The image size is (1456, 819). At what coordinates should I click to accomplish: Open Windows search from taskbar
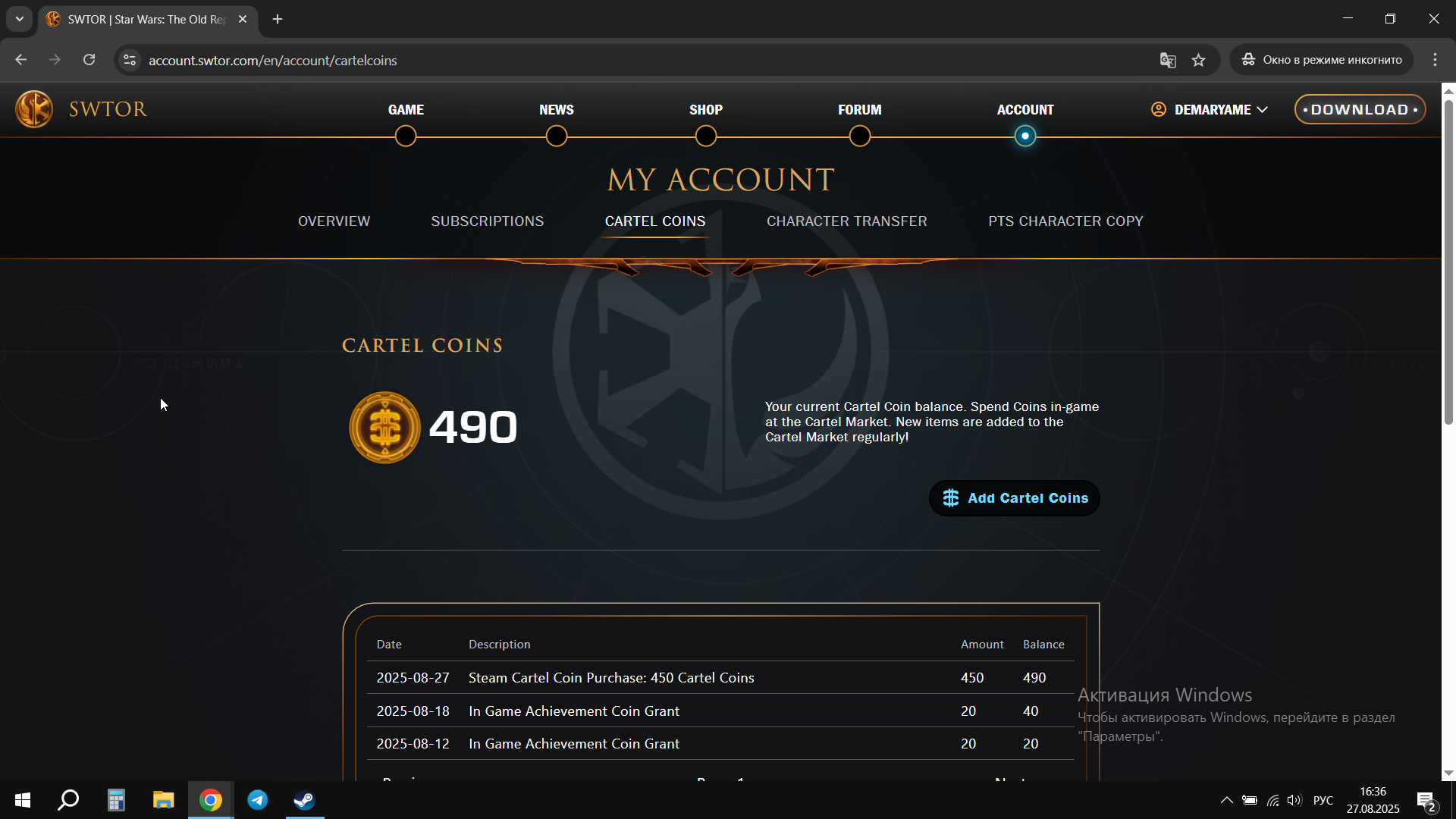(x=69, y=800)
